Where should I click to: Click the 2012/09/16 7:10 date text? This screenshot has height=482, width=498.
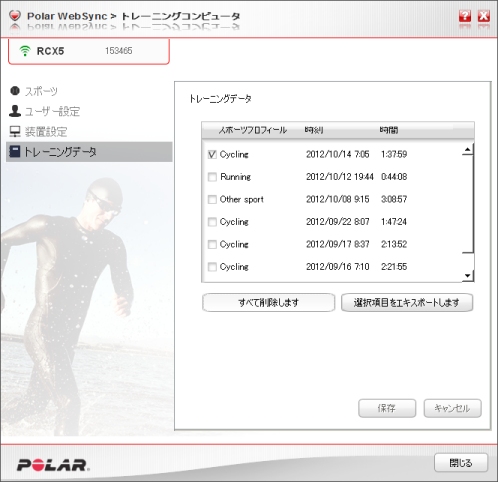coord(338,267)
